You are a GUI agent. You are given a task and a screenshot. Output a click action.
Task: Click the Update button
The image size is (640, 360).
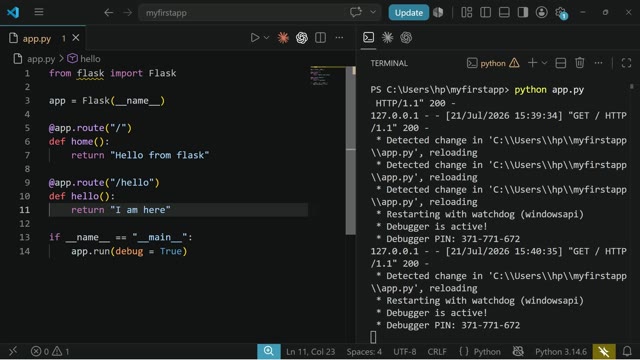(409, 13)
